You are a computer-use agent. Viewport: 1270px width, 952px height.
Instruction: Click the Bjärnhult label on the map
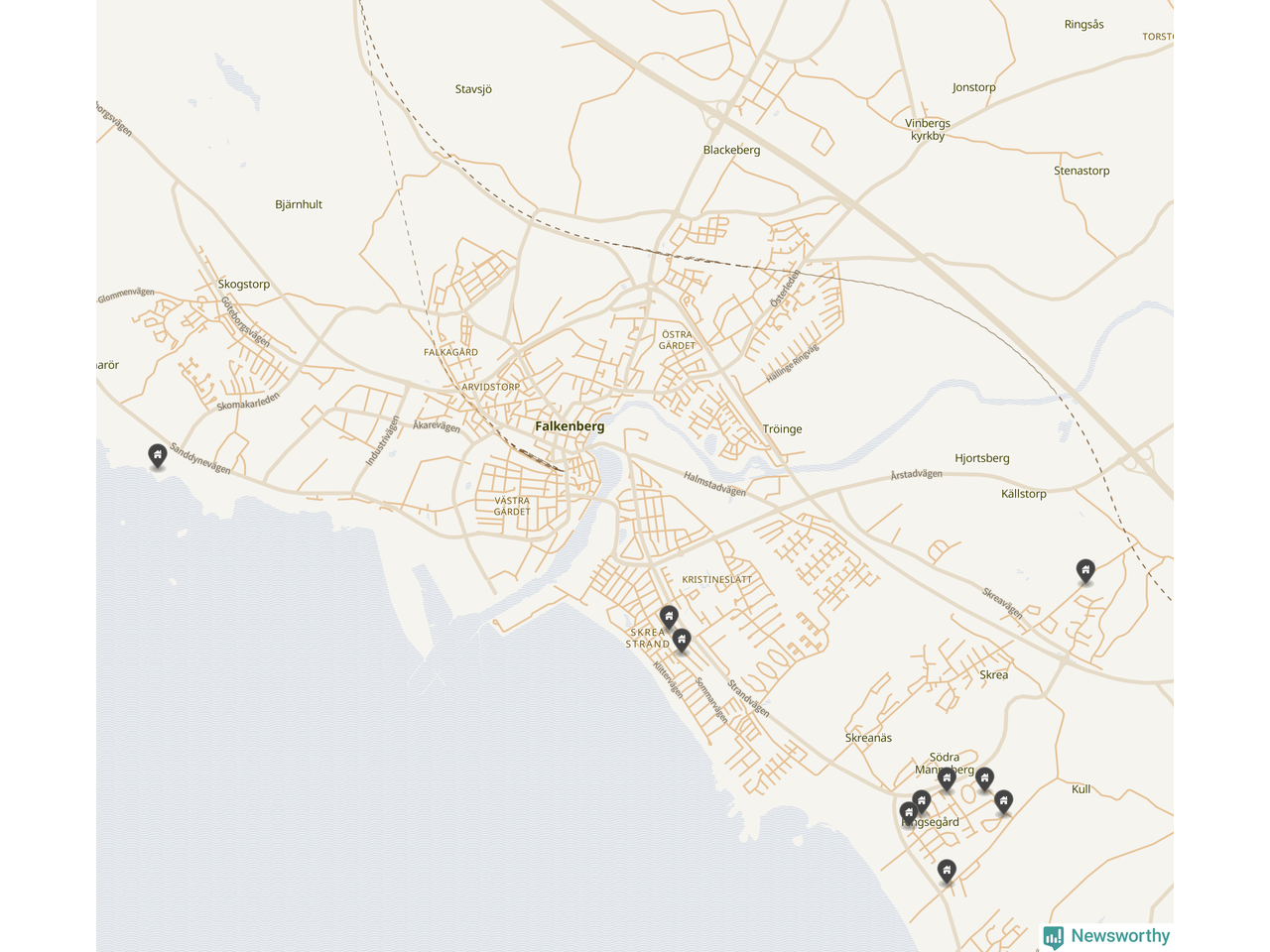299,205
